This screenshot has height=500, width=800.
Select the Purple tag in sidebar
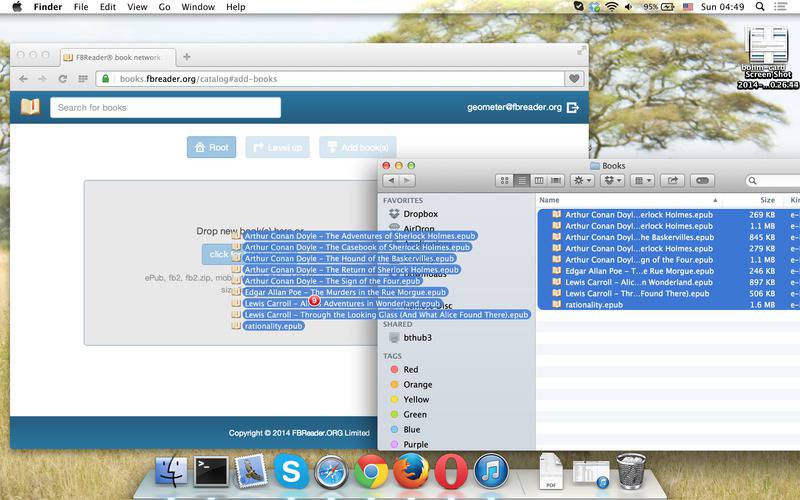pyautogui.click(x=415, y=444)
